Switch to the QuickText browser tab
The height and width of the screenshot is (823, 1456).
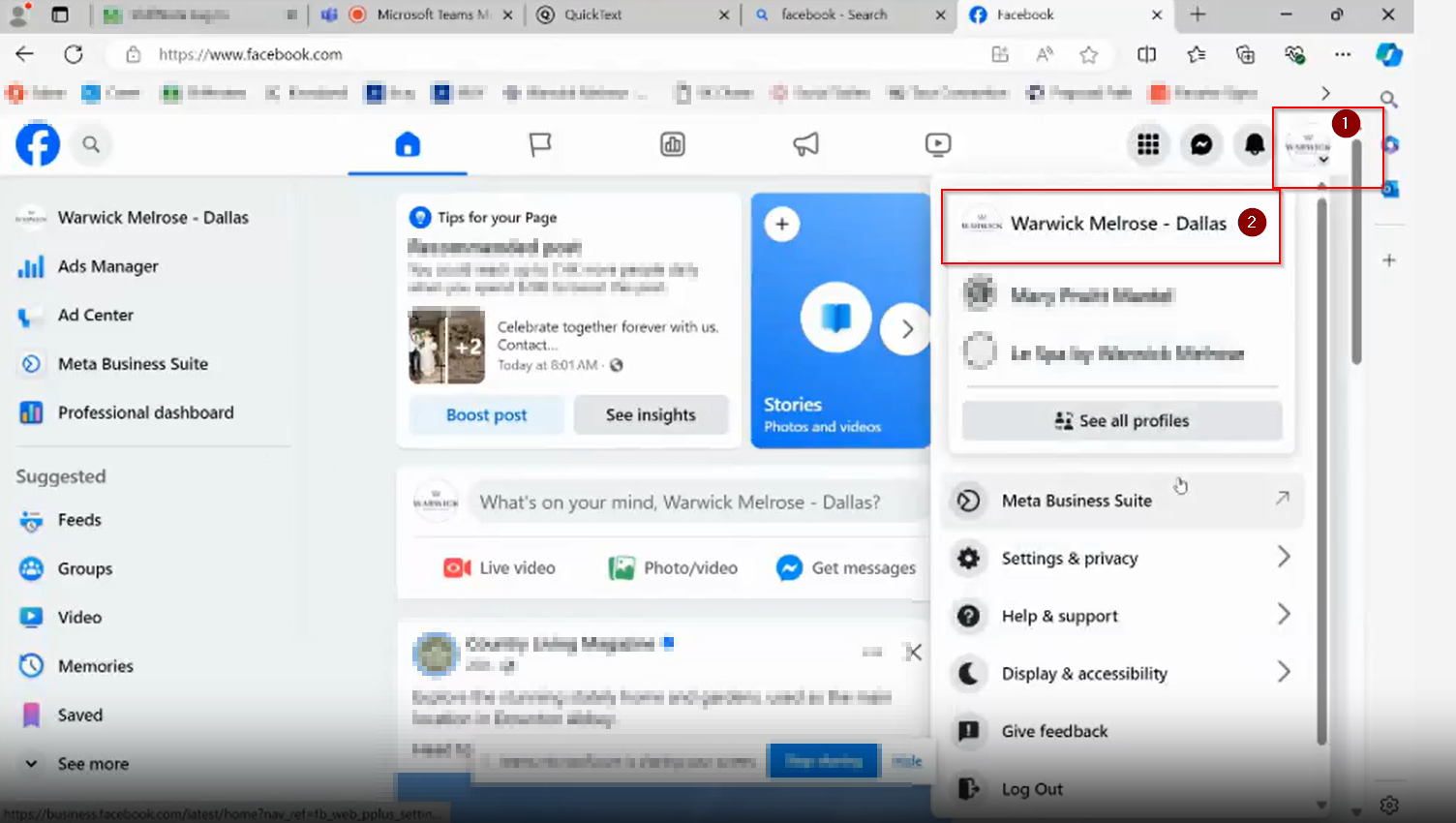click(632, 15)
